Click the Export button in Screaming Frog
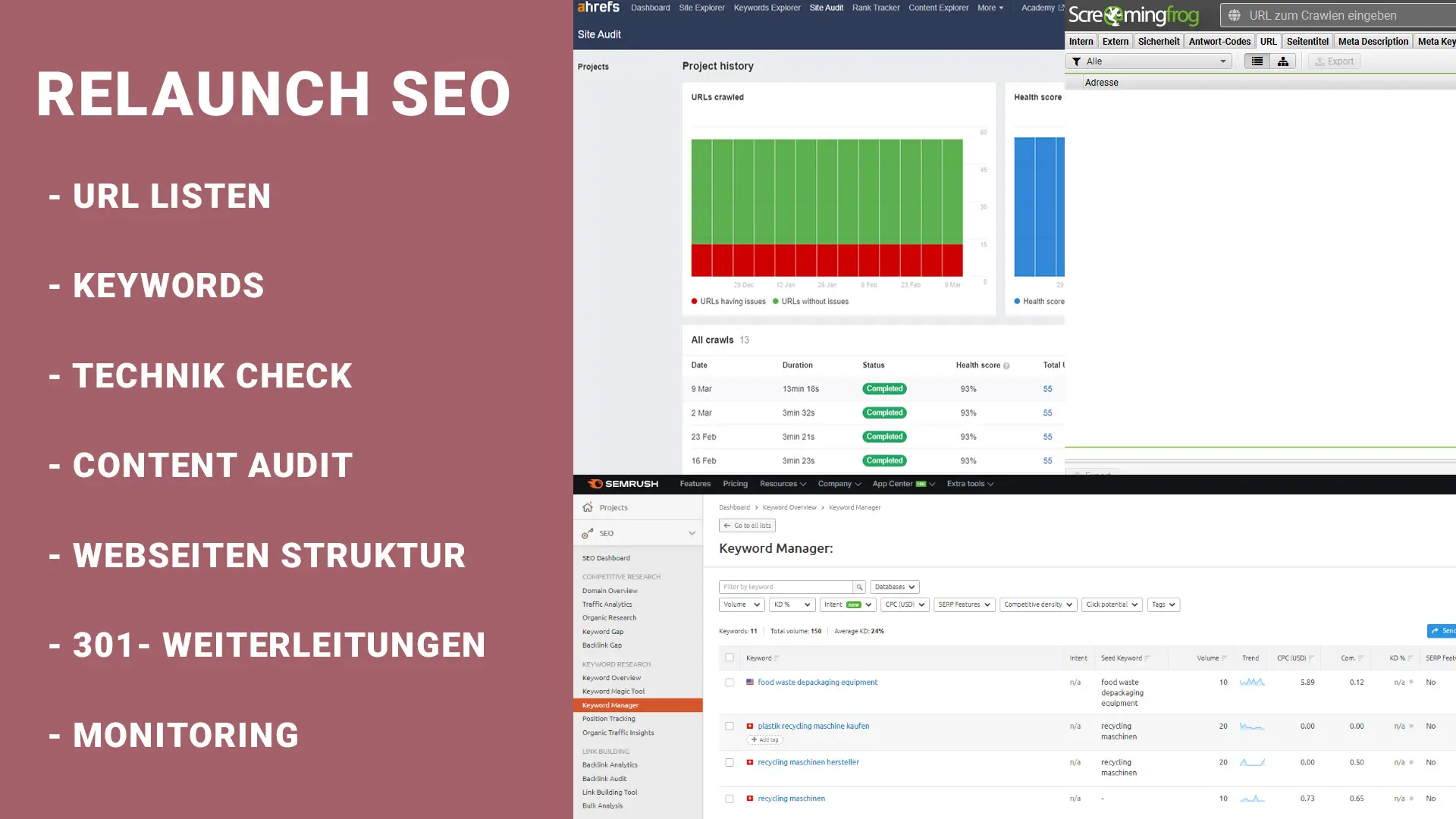Viewport: 1456px width, 819px height. [1334, 61]
